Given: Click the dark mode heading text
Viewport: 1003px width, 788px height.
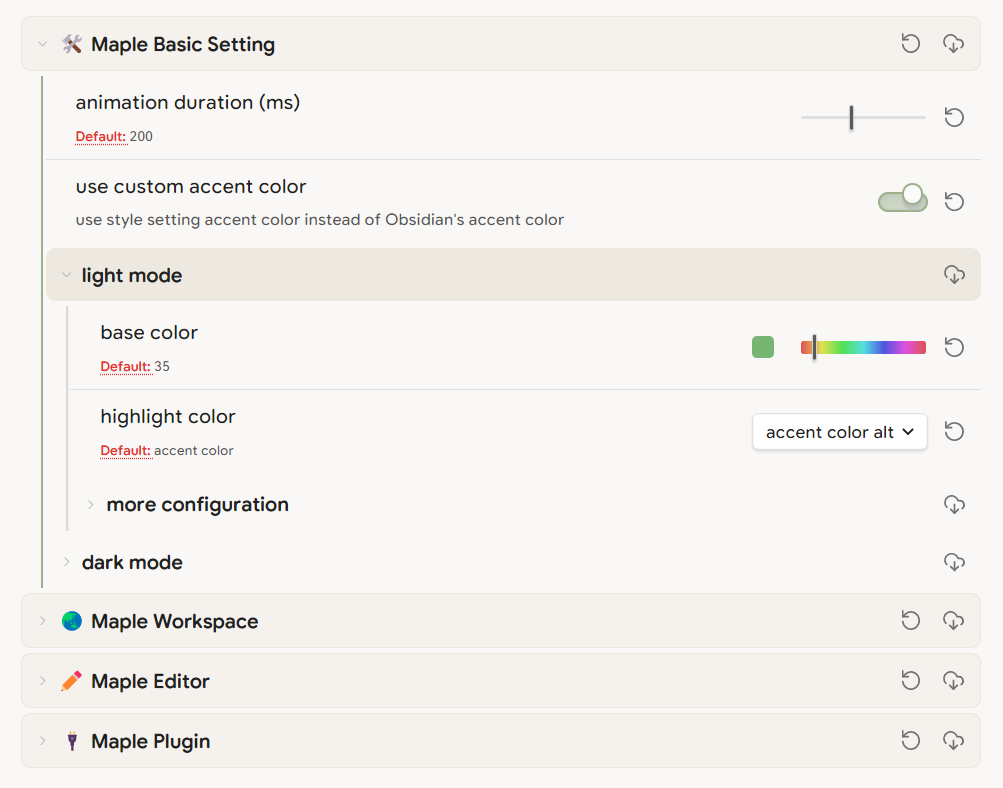Looking at the screenshot, I should tap(132, 562).
